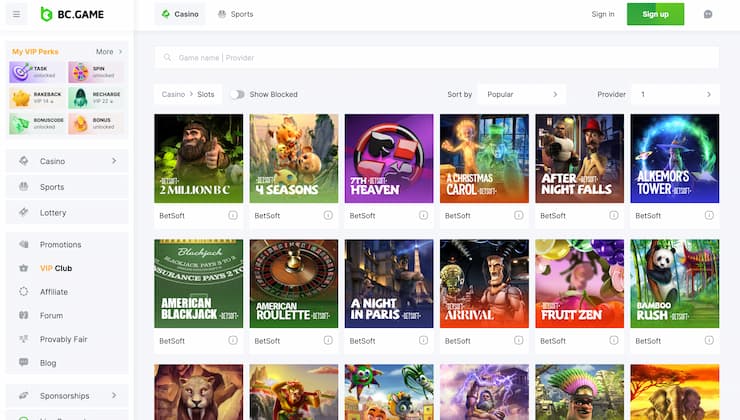The image size is (740, 420).
Task: Open the American Blackjack thumbnail
Action: click(199, 284)
